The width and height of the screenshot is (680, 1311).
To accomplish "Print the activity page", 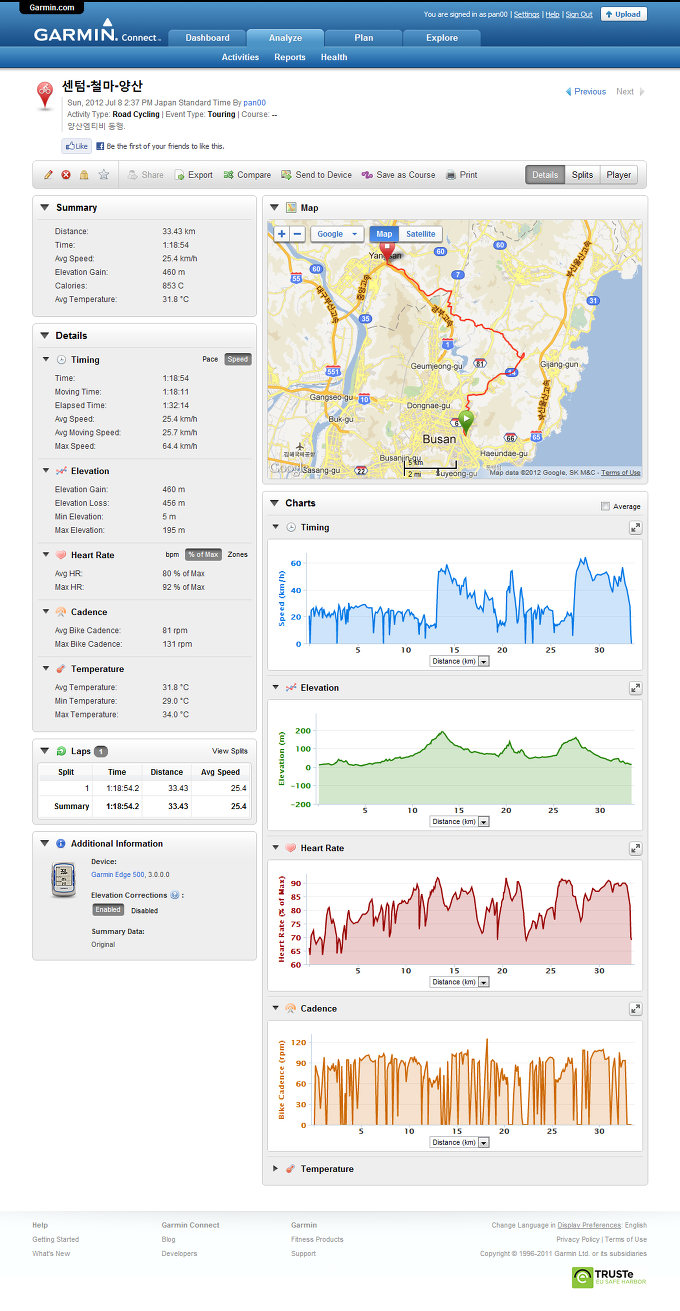I will pos(461,175).
